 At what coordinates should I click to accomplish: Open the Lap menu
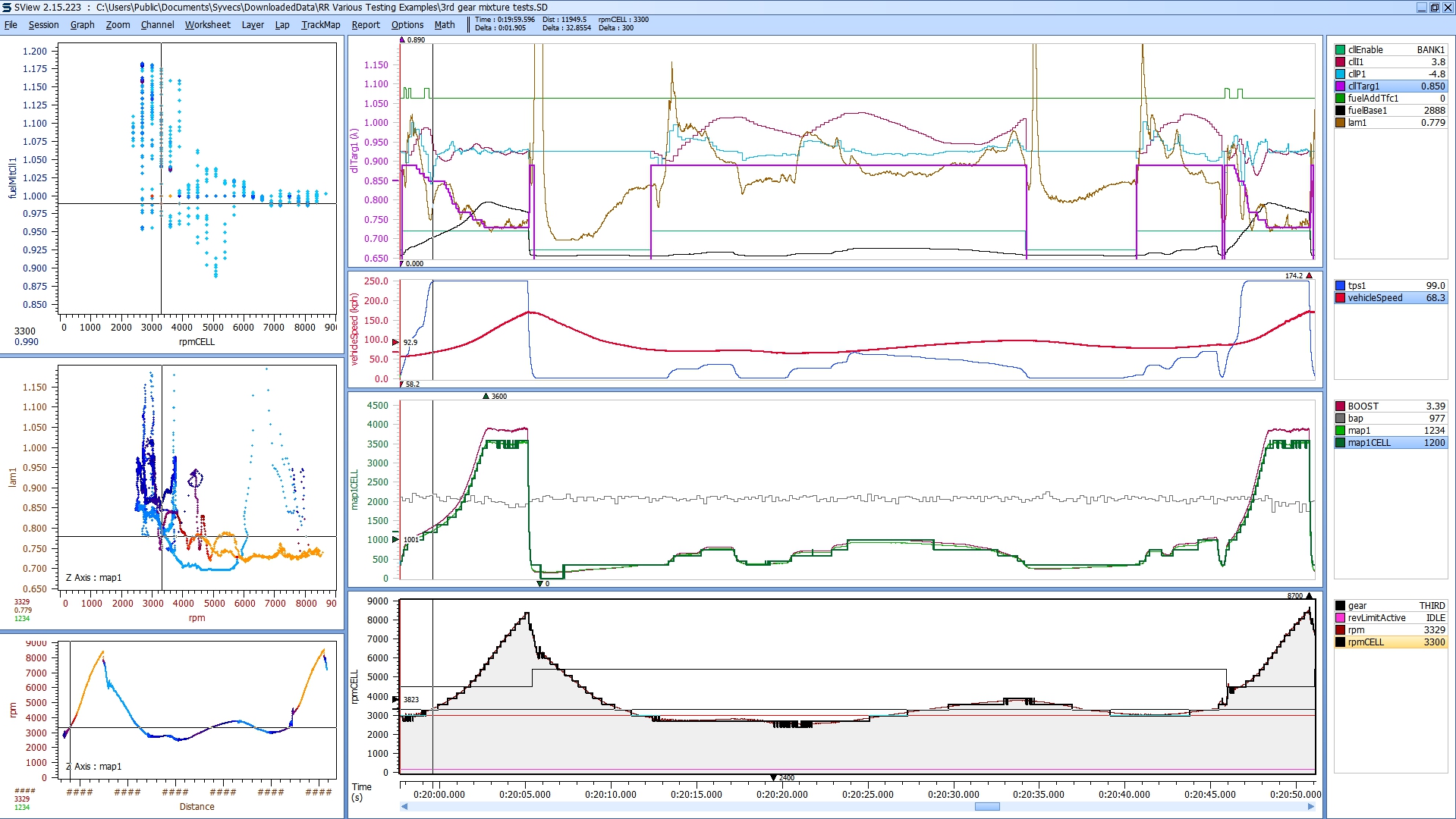282,24
